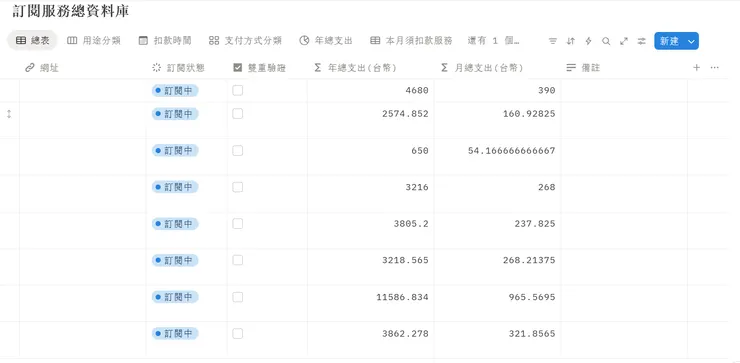Select the 11586.834 yearly total cell
The image size is (740, 363).
tap(371, 303)
